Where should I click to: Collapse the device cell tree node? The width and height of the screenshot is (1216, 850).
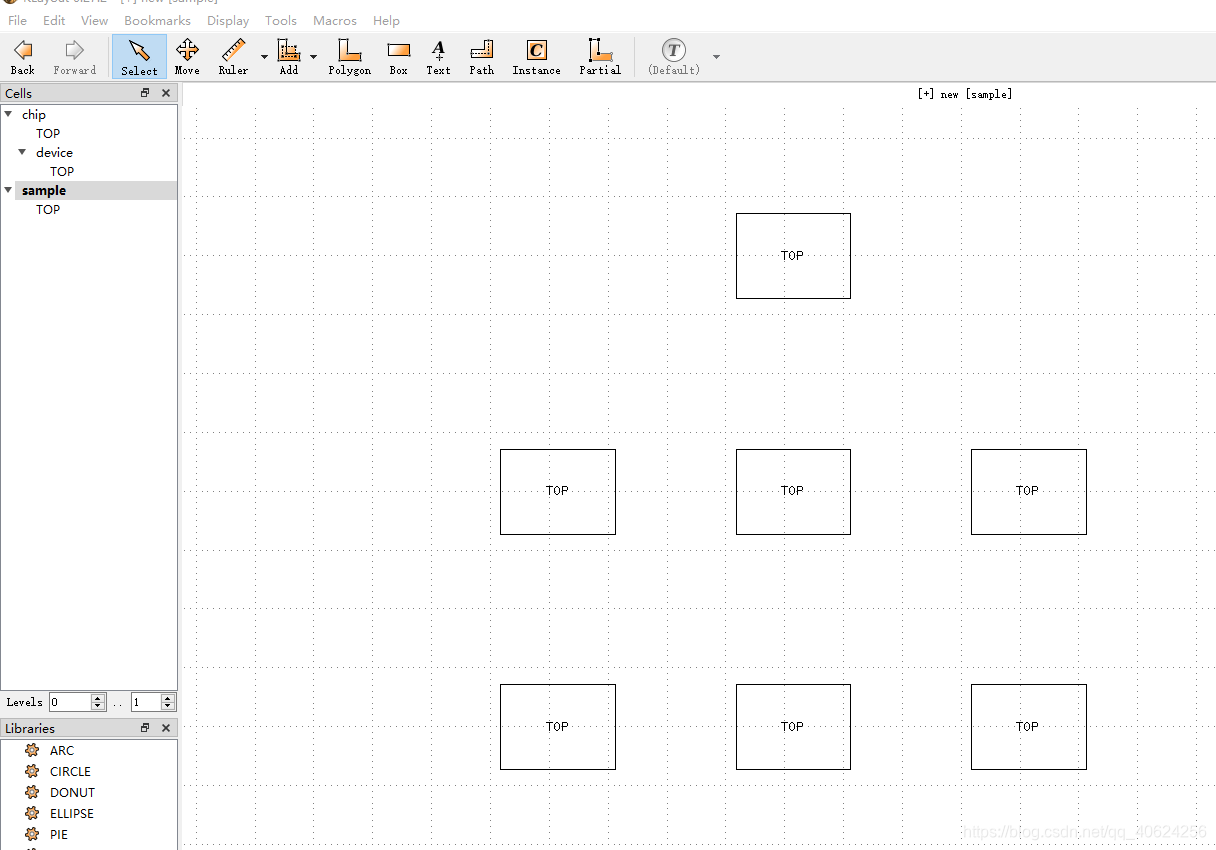(22, 152)
